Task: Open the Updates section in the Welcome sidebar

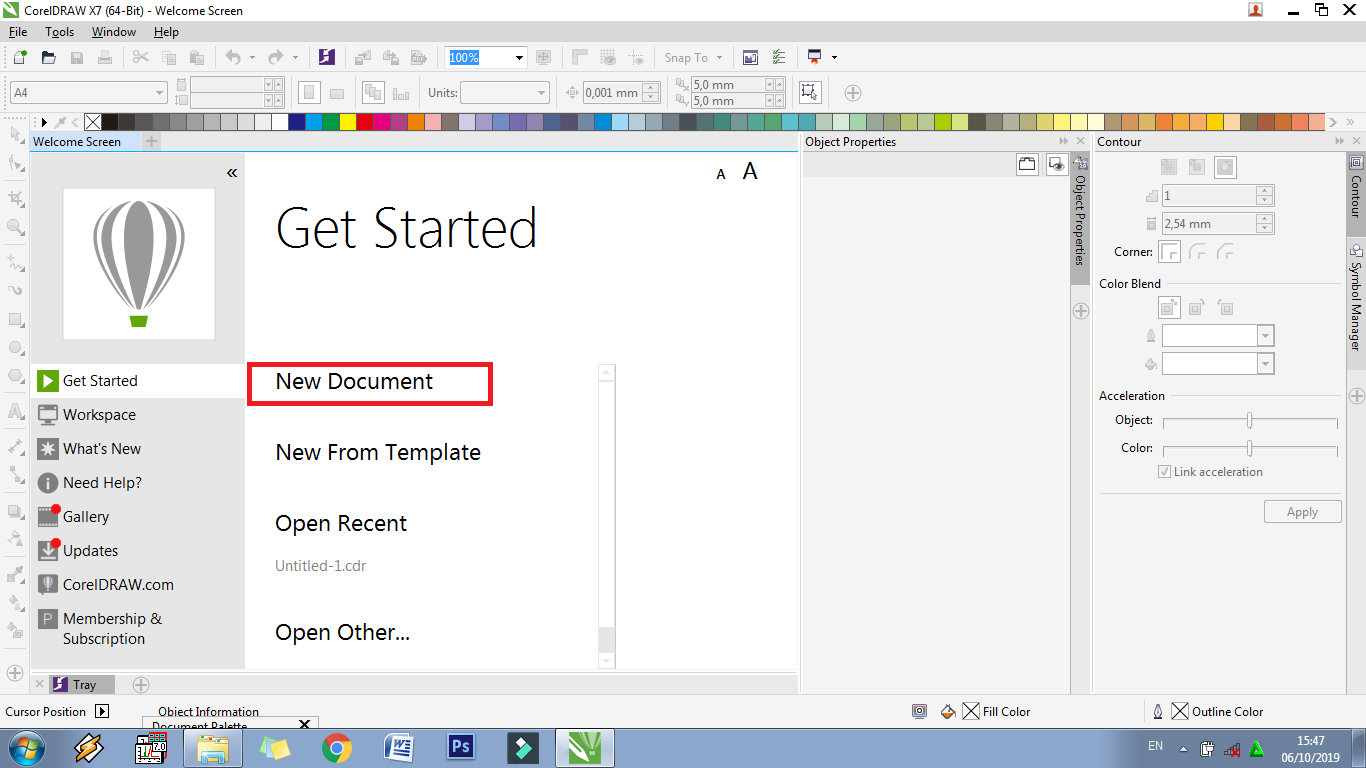Action: tap(90, 550)
